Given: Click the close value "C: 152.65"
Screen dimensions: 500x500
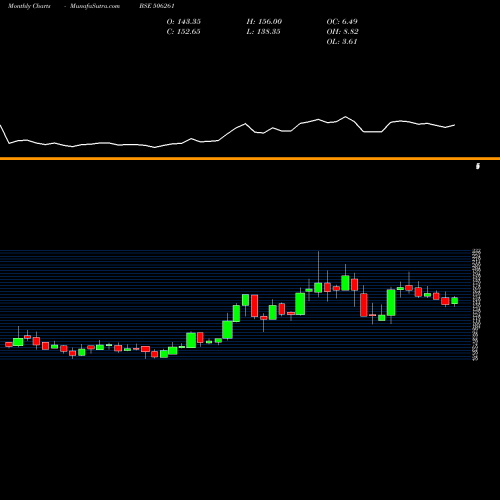Looking at the screenshot, I should pyautogui.click(x=184, y=32).
